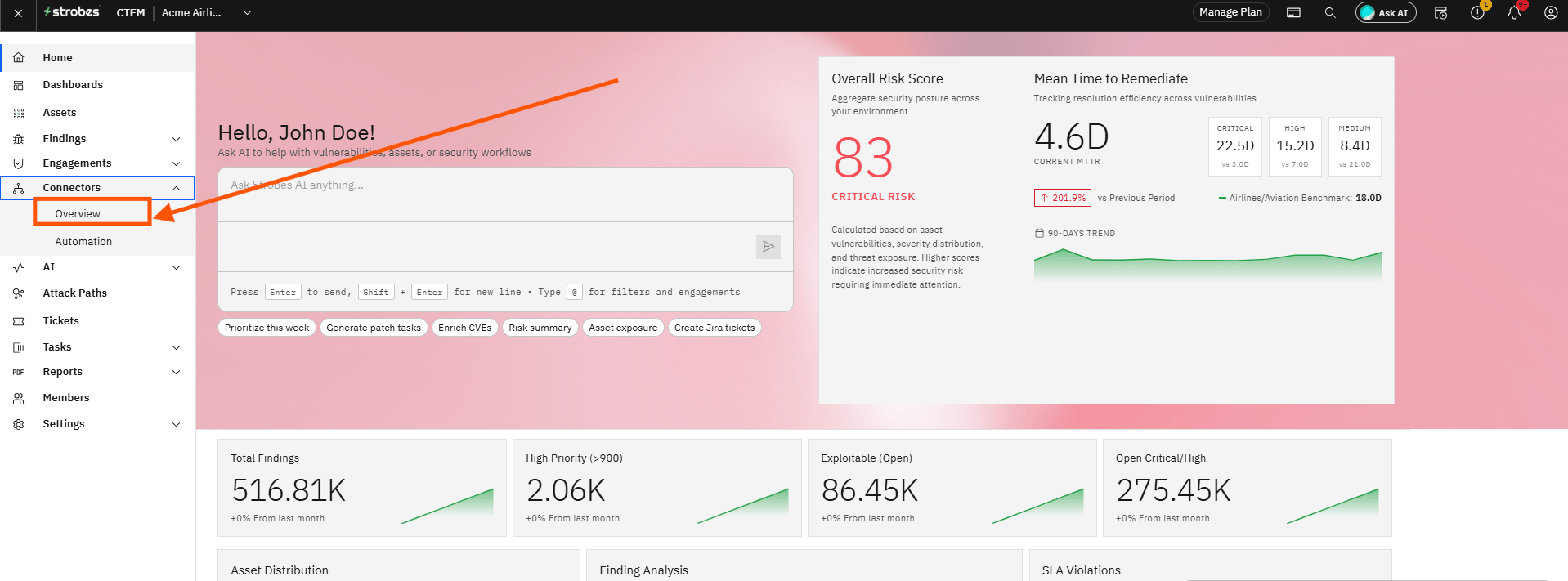Click the Tasks icon in sidebar
Screen dimensions: 1568x581
pos(19,347)
